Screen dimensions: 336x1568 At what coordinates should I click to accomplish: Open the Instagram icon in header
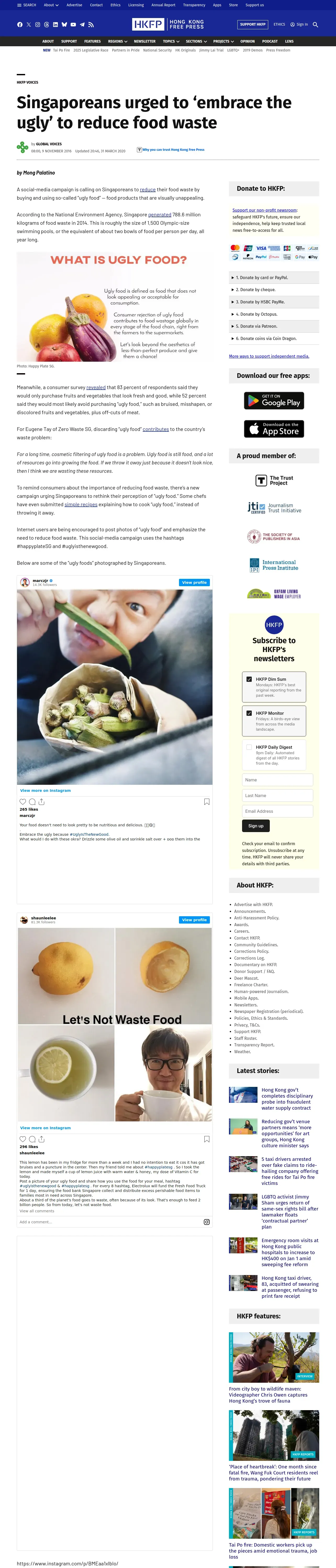37,25
